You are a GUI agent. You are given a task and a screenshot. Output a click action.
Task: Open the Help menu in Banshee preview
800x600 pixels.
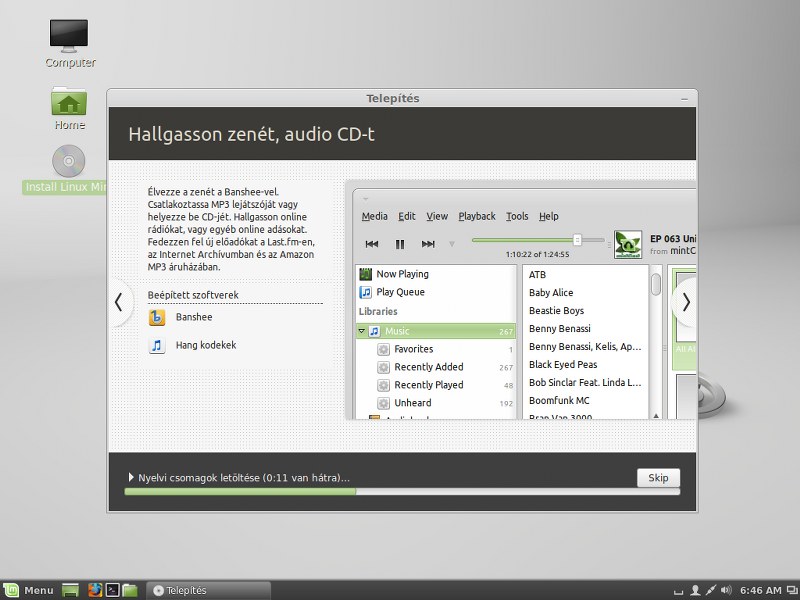click(x=549, y=216)
